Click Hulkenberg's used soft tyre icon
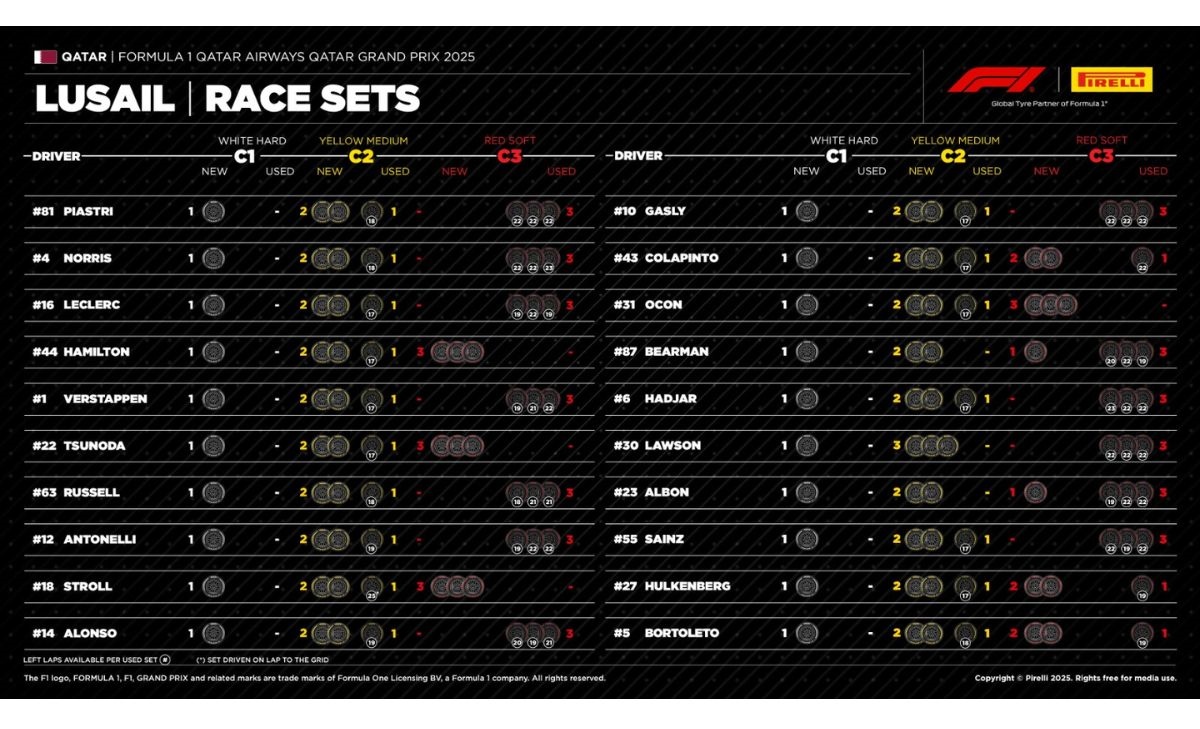The width and height of the screenshot is (1200, 729). 1141,587
